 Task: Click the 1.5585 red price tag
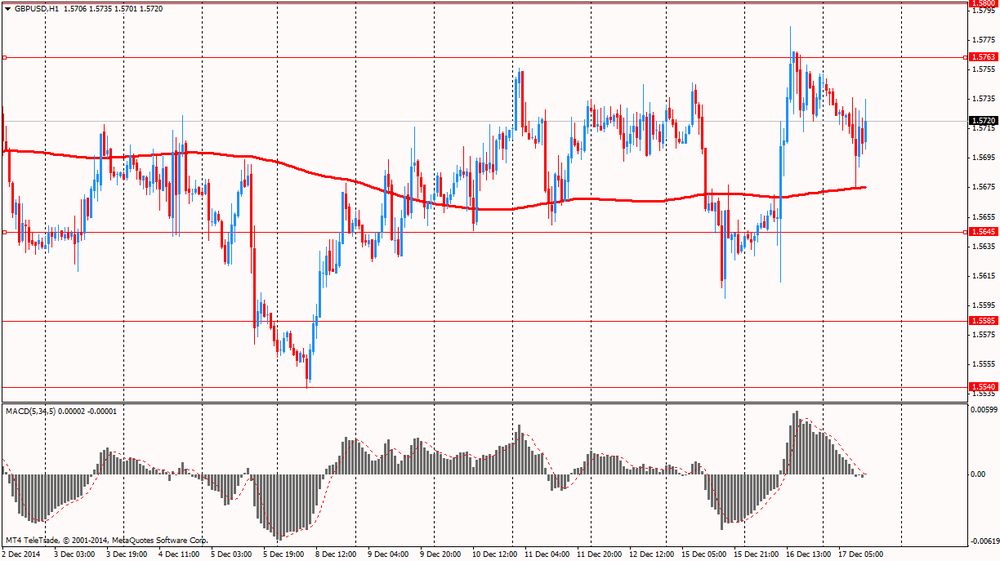tap(982, 321)
